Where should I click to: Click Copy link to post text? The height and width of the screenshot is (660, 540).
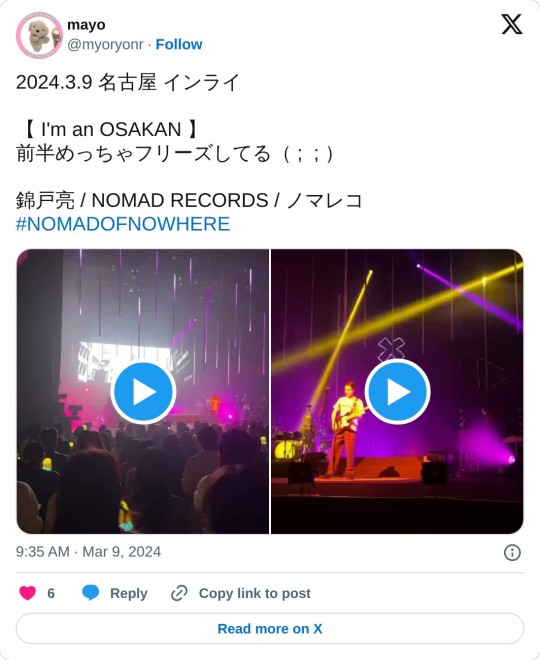[x=255, y=593]
